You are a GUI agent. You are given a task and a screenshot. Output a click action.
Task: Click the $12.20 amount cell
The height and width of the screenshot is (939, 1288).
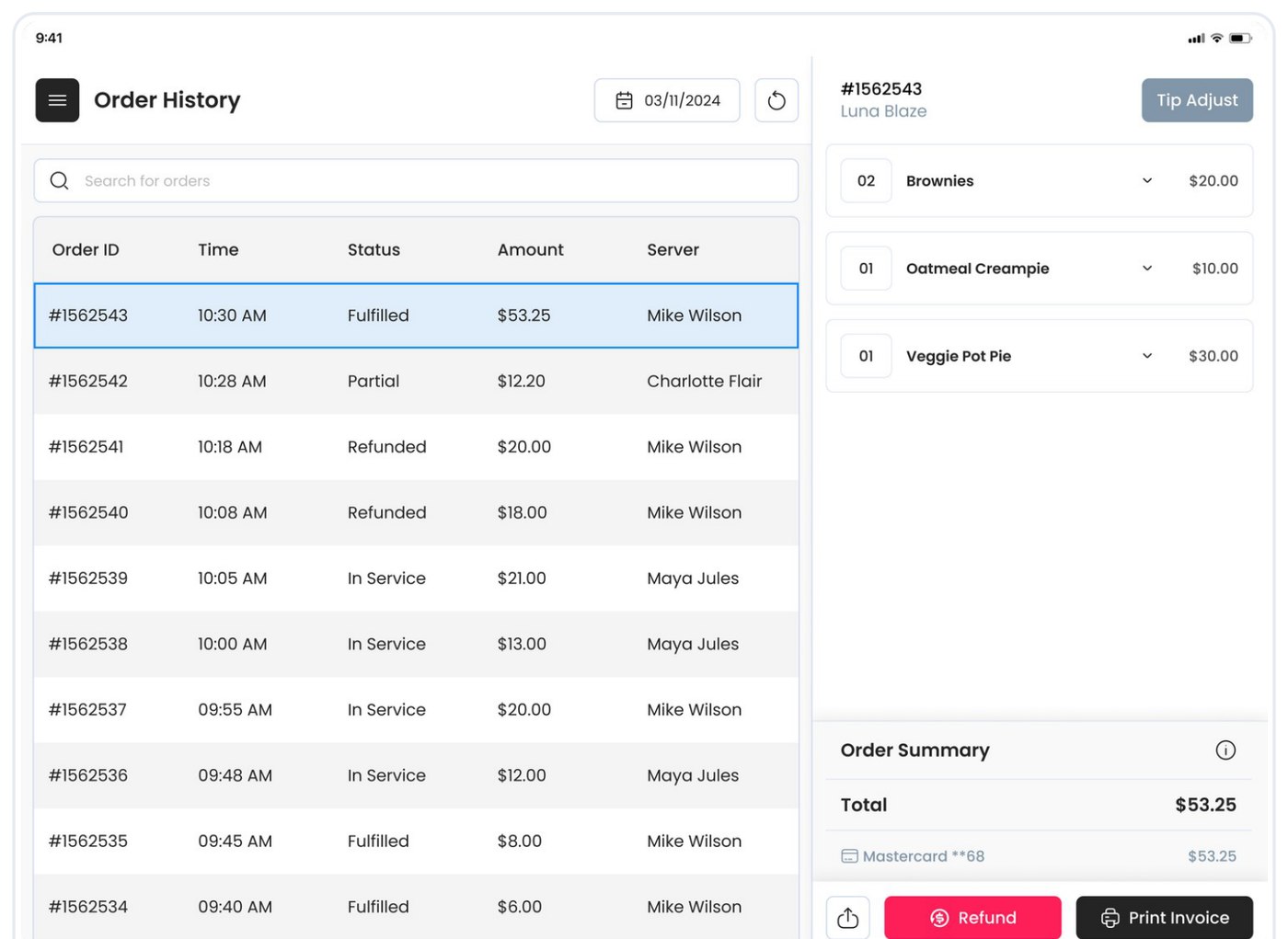(x=521, y=381)
